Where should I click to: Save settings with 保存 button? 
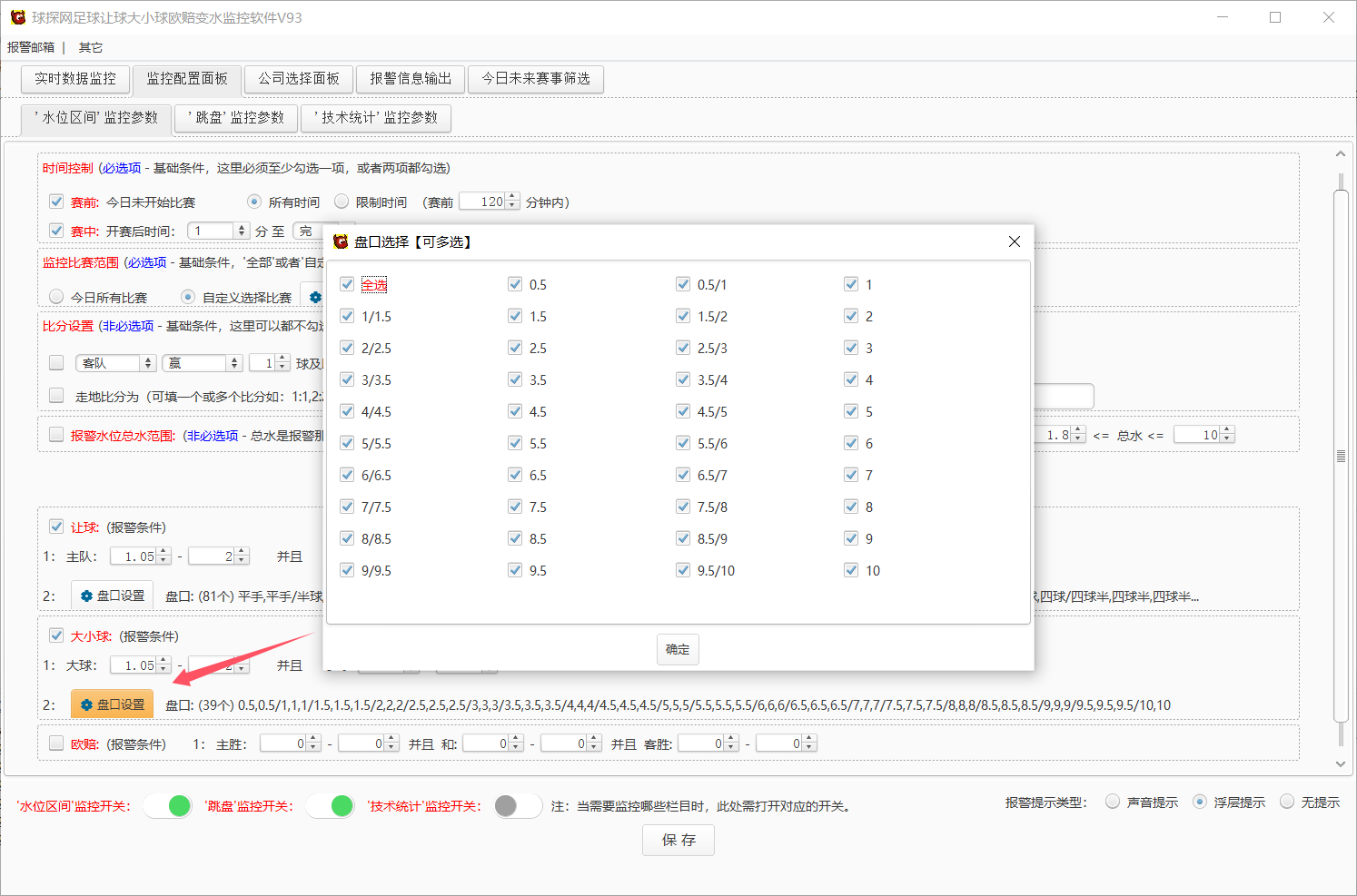(678, 840)
